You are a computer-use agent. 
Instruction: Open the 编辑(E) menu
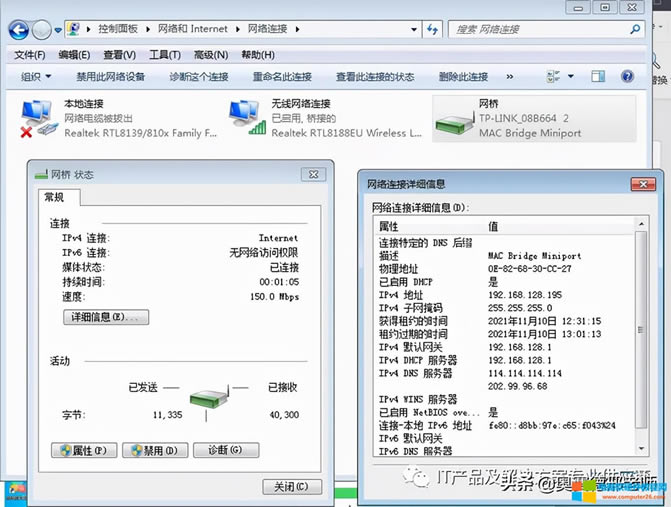[74, 55]
